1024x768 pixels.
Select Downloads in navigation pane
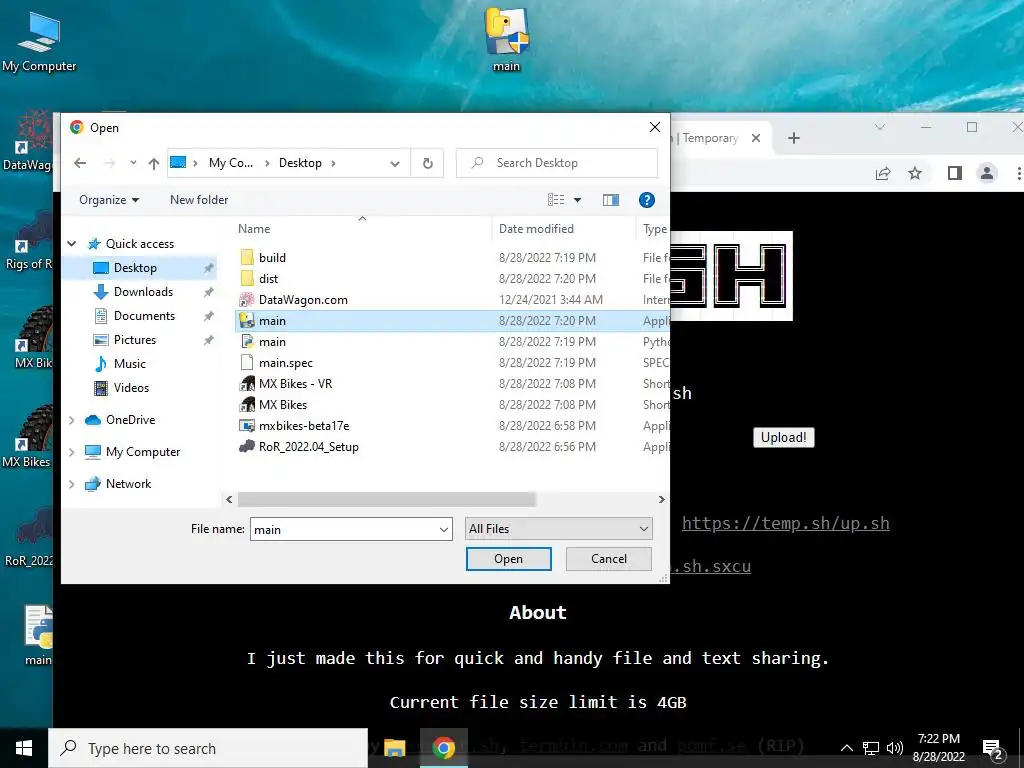pos(143,292)
